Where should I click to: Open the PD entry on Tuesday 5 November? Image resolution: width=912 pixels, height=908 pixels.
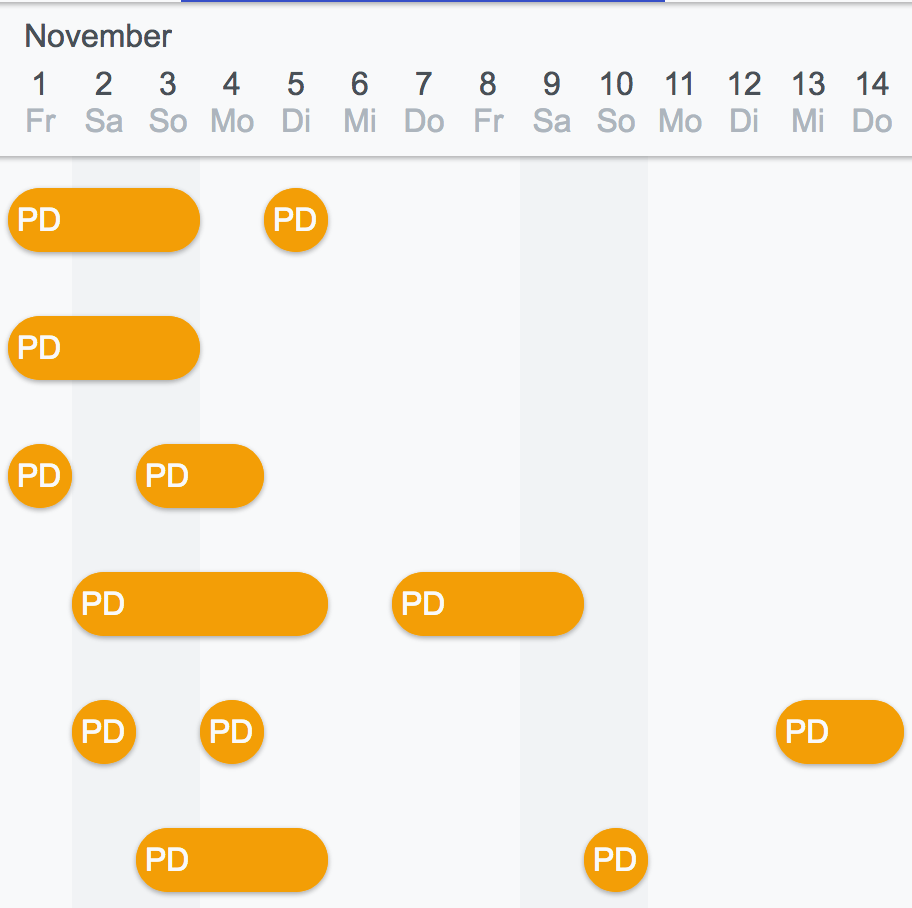pos(296,220)
